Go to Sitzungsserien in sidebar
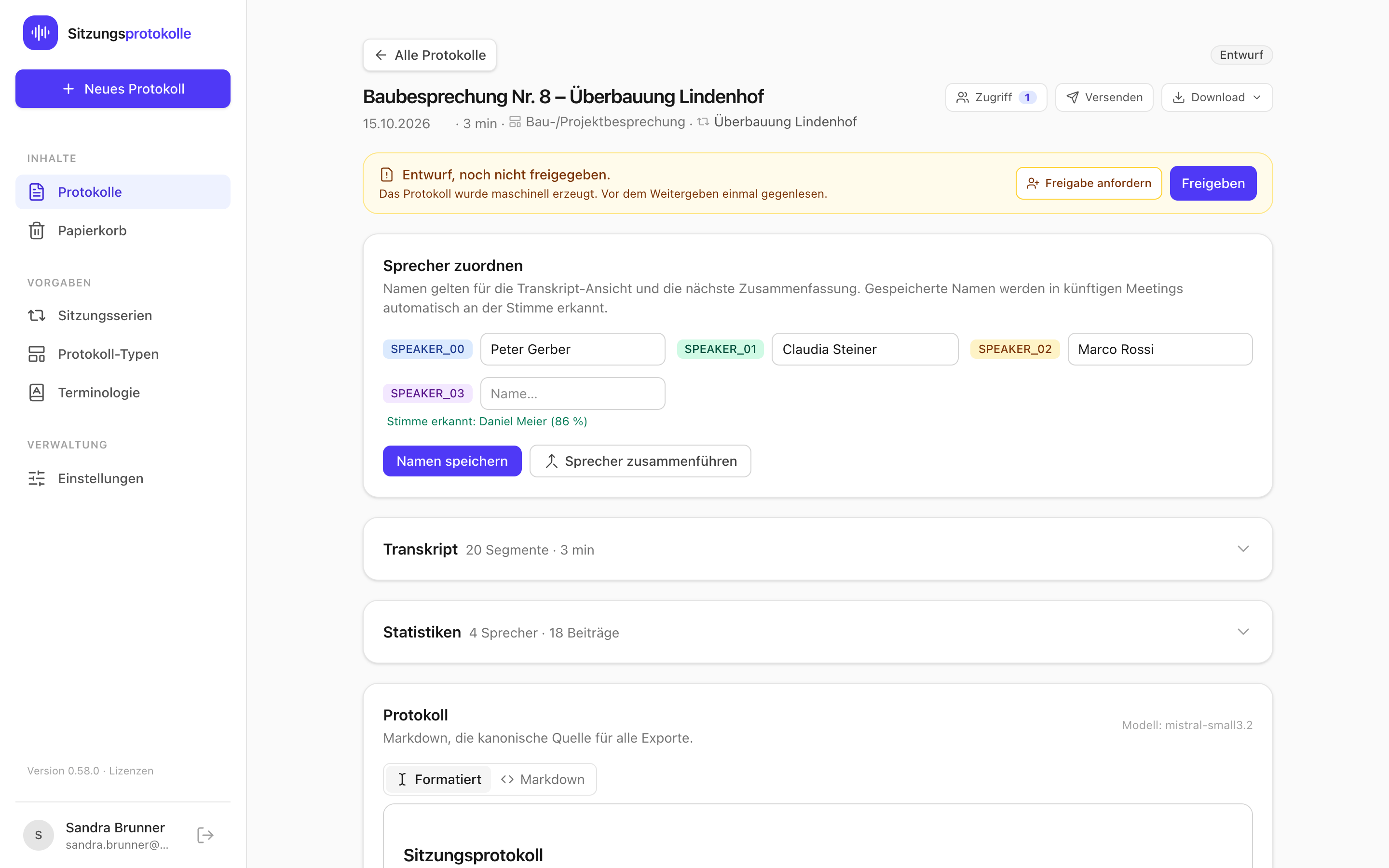 pyautogui.click(x=123, y=315)
